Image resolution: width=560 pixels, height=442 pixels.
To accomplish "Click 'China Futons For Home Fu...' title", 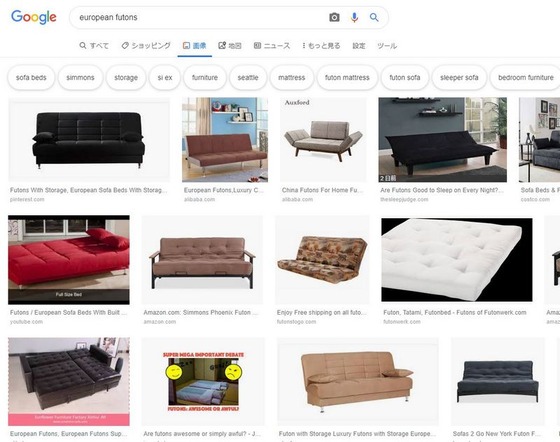I will [322, 190].
